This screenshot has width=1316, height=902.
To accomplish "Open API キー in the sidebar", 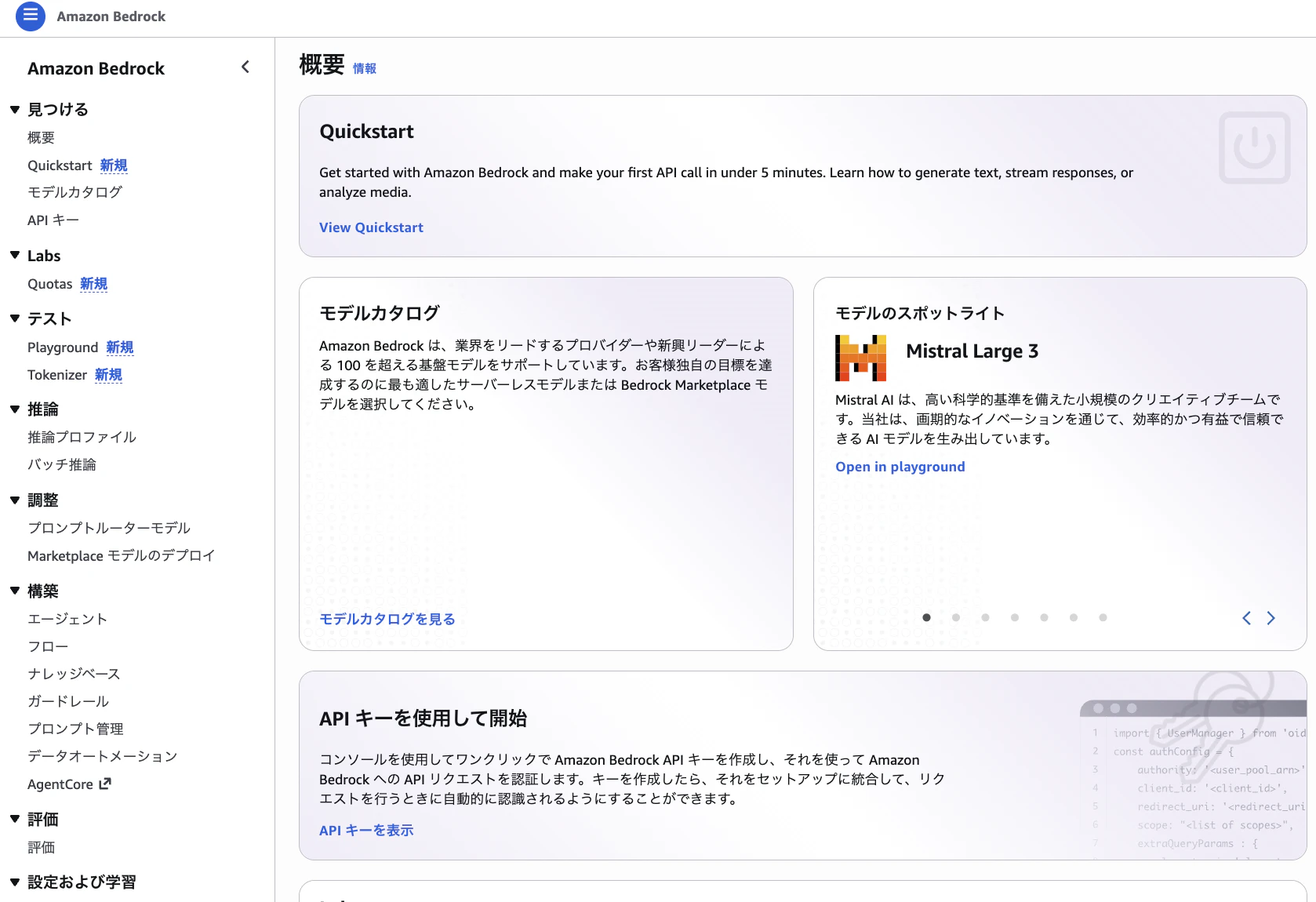I will [53, 220].
